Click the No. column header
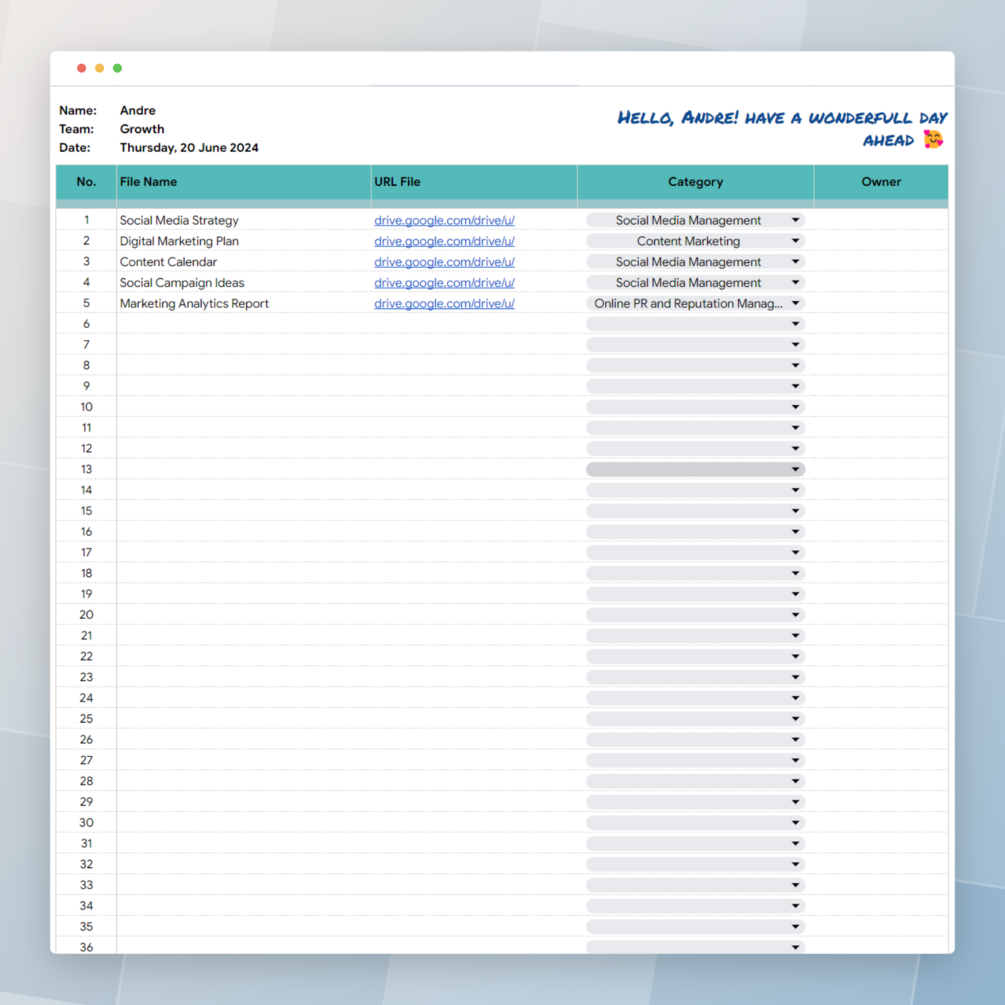This screenshot has height=1005, width=1005. point(87,182)
